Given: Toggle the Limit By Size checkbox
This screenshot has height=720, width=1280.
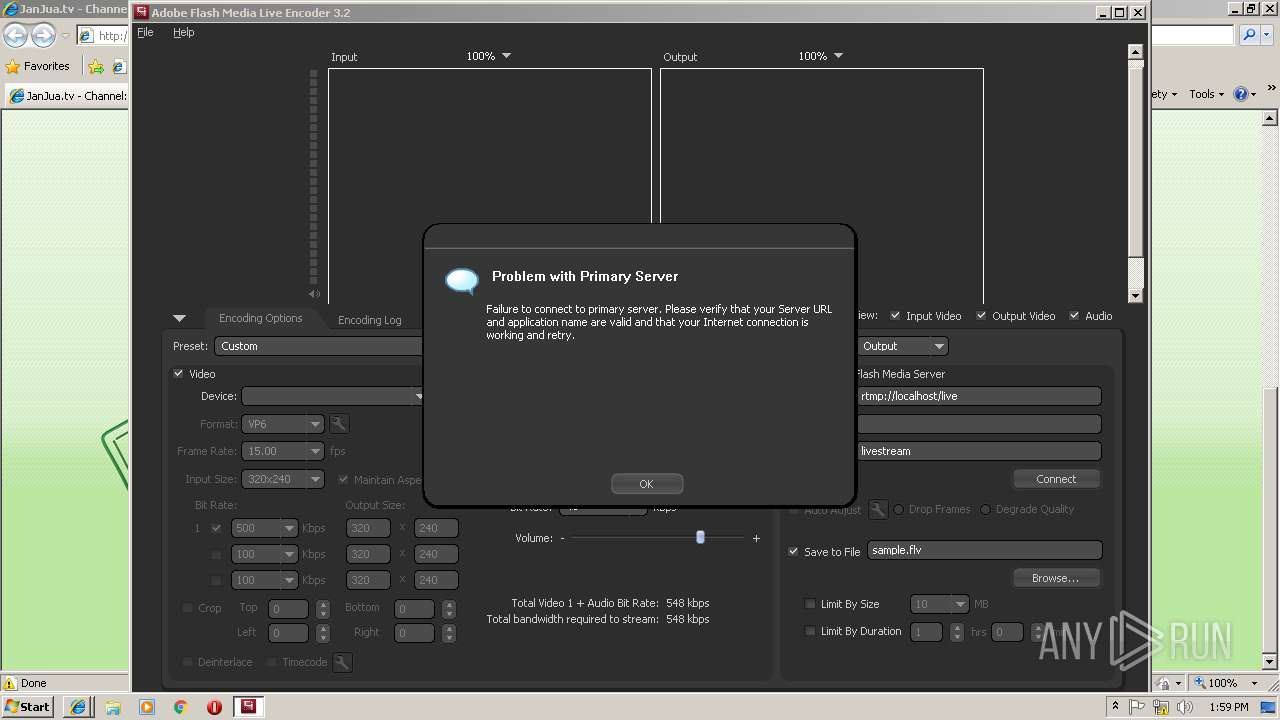Looking at the screenshot, I should click(x=810, y=604).
